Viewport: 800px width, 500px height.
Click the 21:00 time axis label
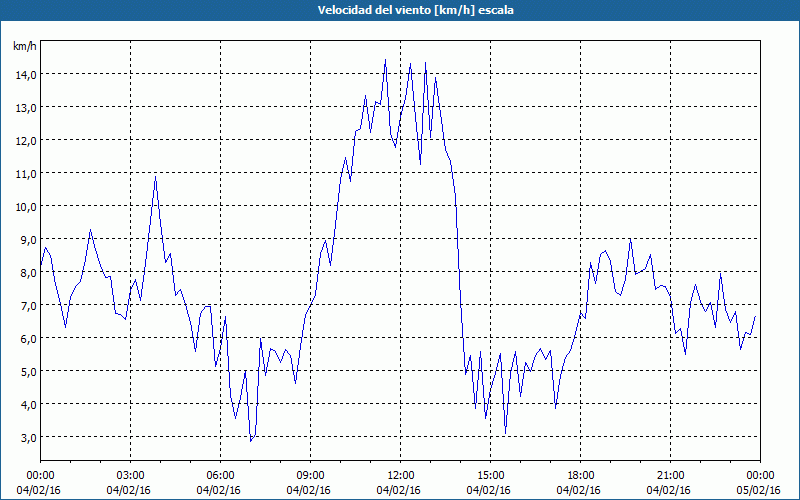[x=670, y=476]
